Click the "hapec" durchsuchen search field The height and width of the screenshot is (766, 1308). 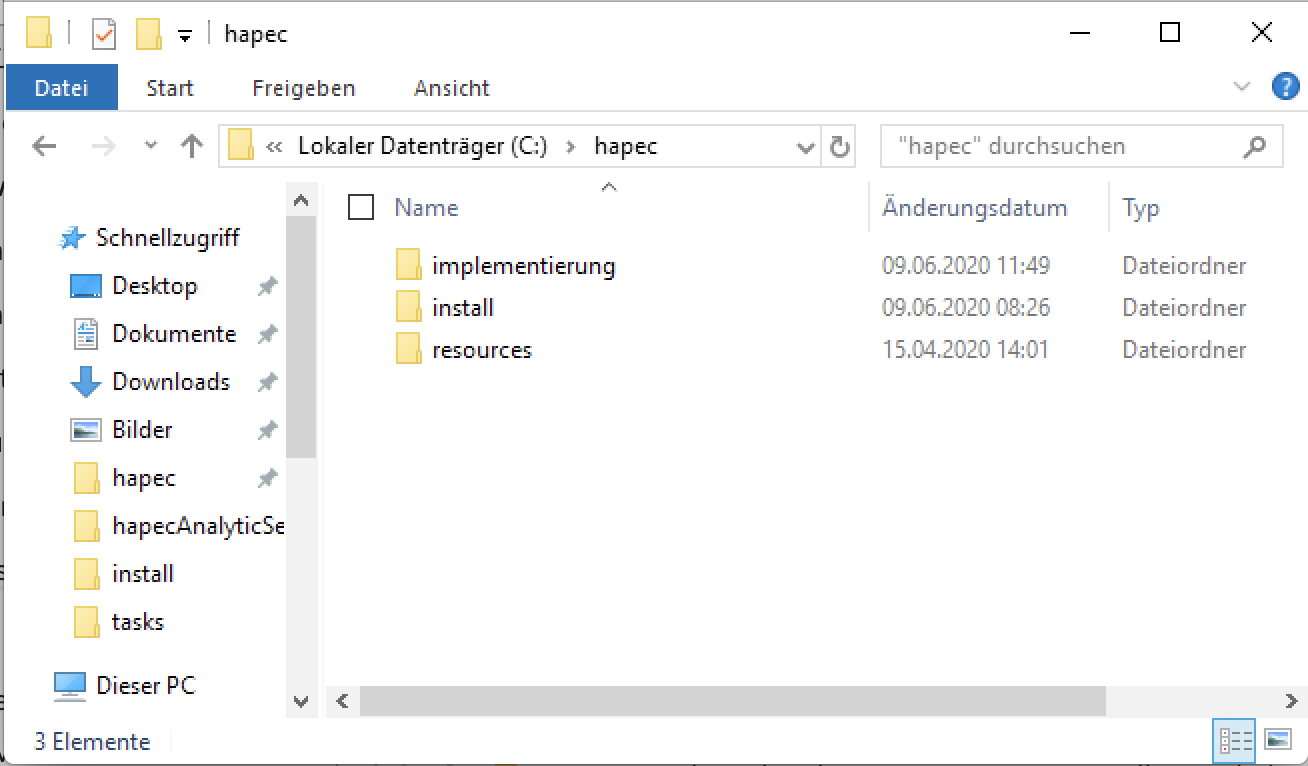click(1065, 146)
